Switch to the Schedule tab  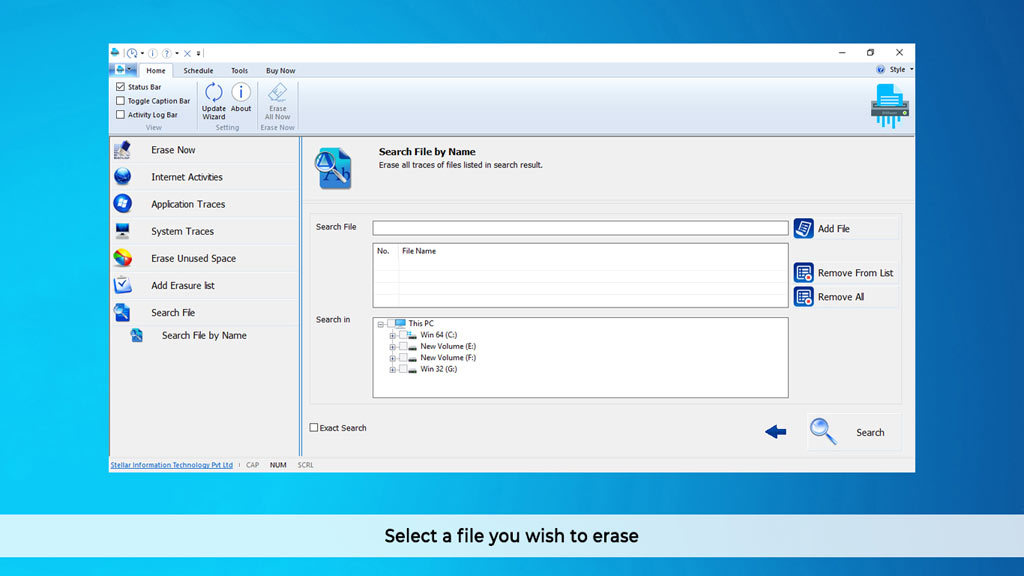point(198,71)
